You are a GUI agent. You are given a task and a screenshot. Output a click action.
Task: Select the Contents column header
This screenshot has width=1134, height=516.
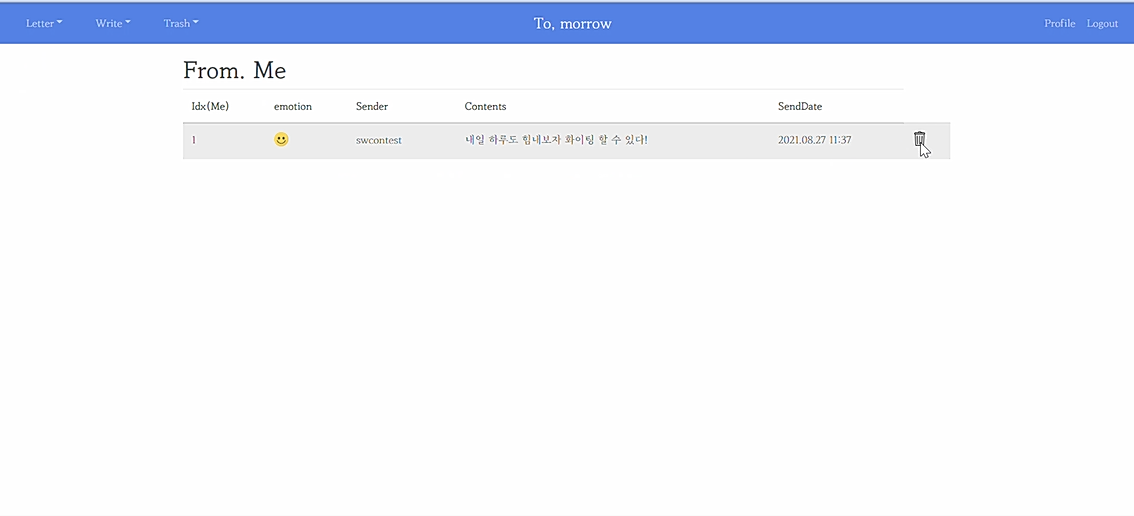(485, 106)
